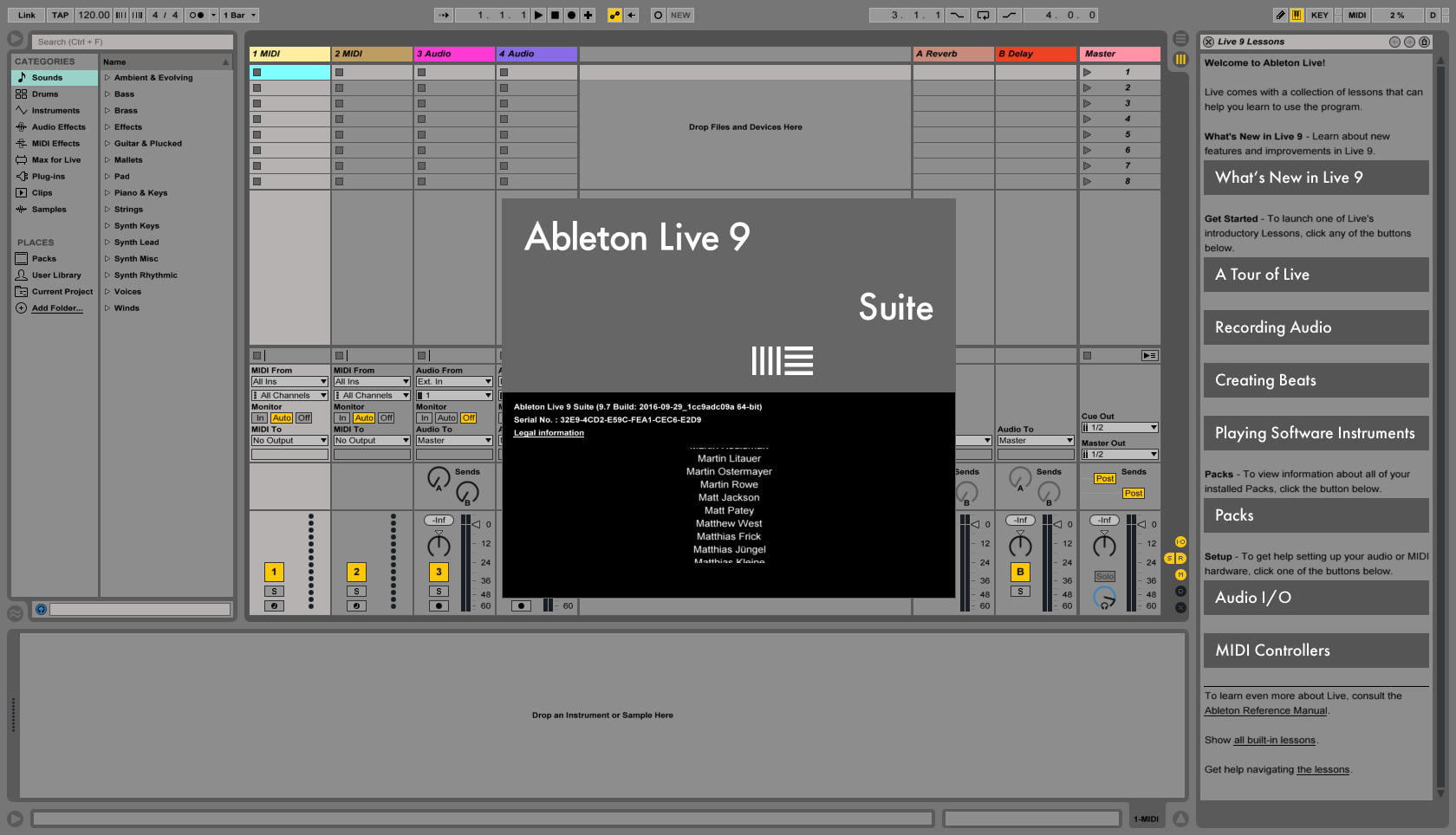1456x835 pixels.
Task: Open the Instruments category
Action: 55,110
